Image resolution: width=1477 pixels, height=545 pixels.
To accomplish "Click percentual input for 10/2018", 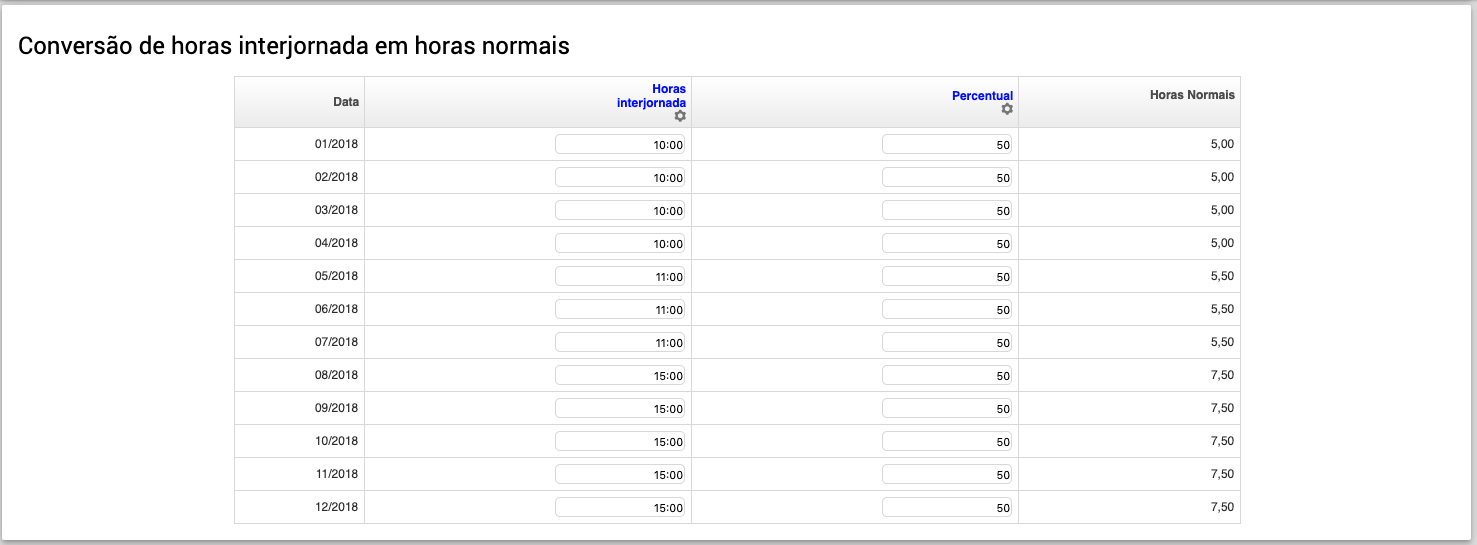I will [x=947, y=441].
